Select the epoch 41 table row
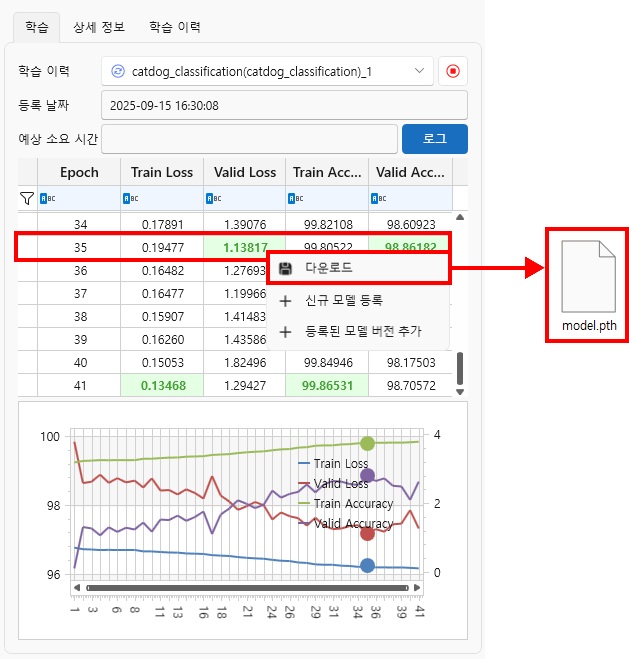This screenshot has height=659, width=629. tap(80, 384)
